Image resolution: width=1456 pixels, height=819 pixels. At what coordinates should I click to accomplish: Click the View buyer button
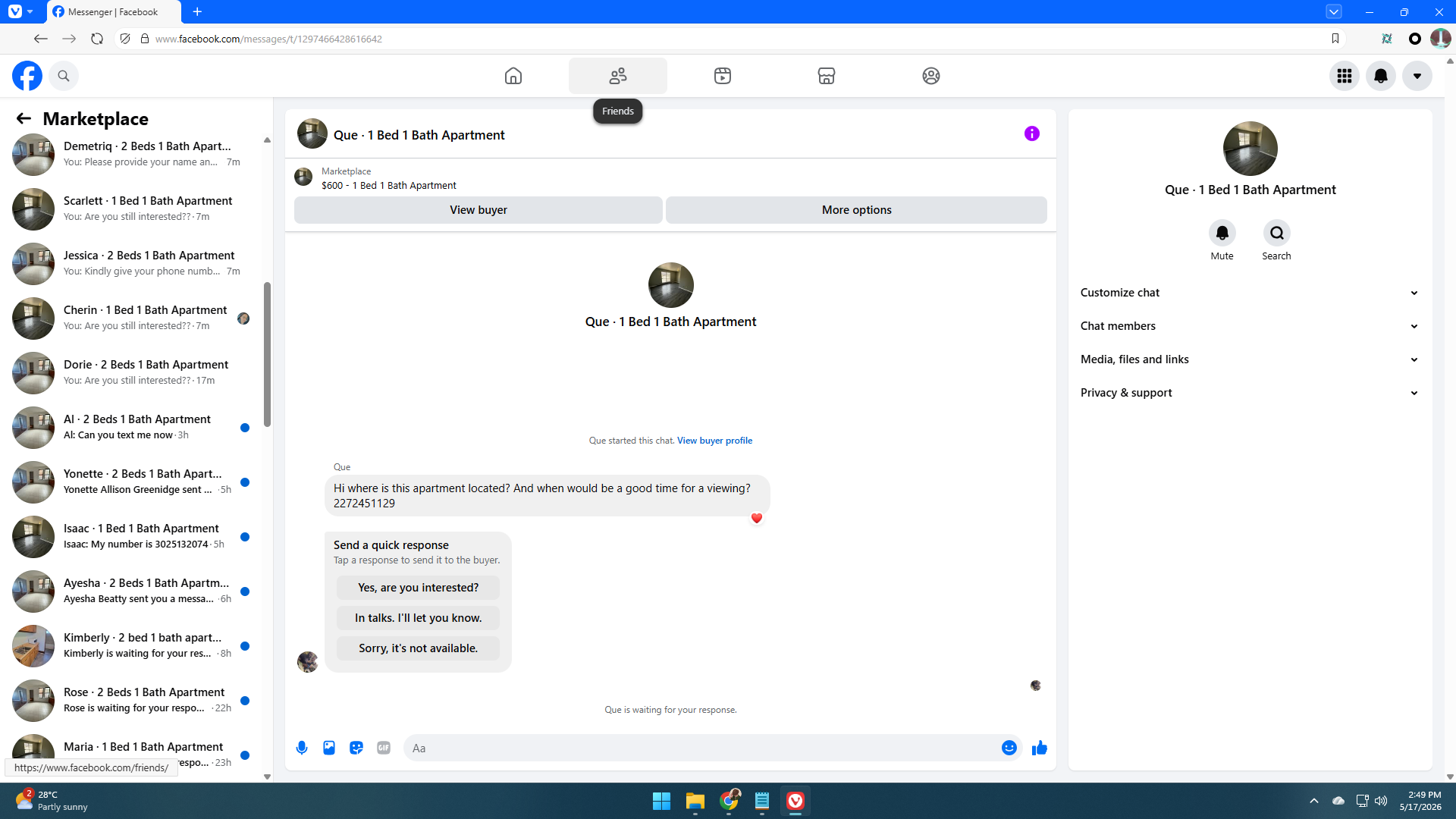point(479,210)
